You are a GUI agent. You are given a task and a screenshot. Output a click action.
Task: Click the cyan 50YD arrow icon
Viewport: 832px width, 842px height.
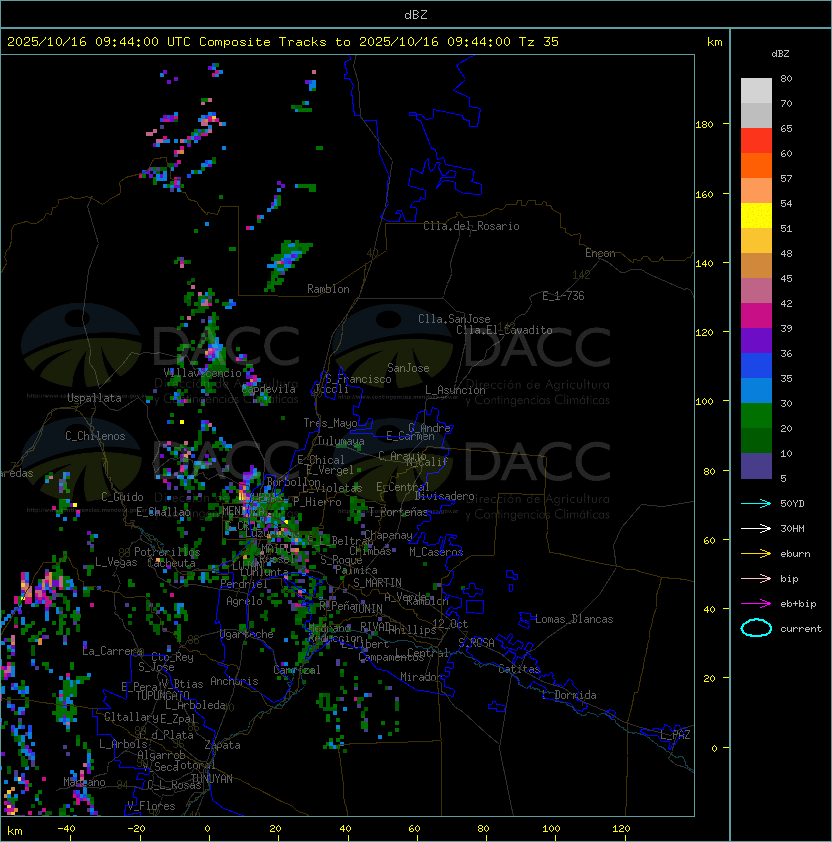click(756, 504)
